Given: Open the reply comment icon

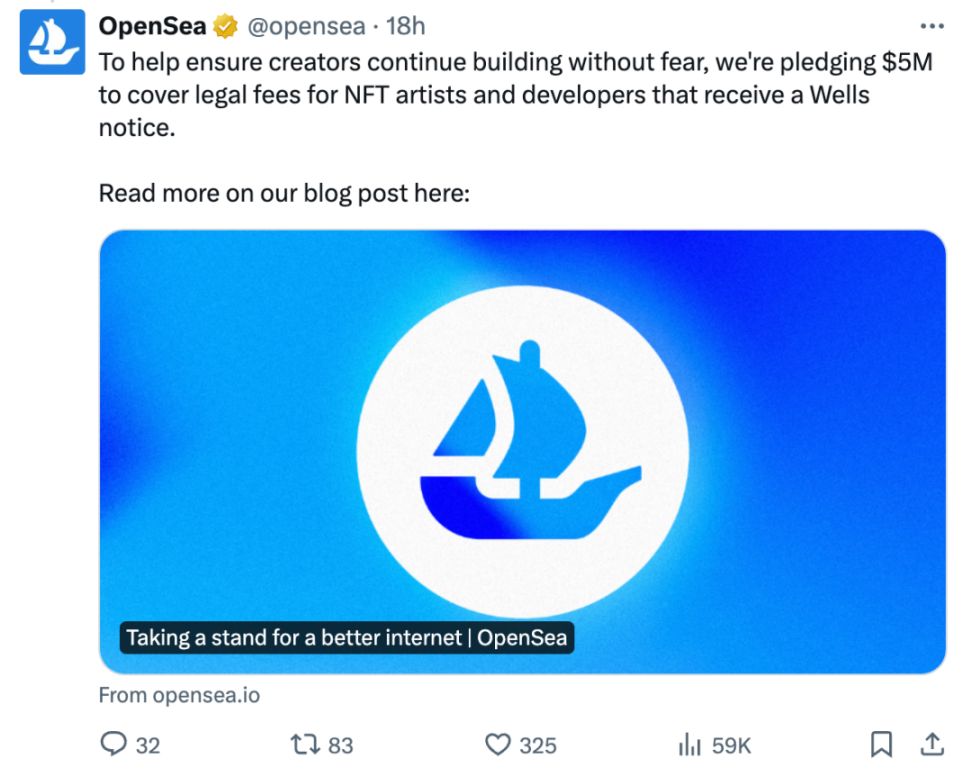Looking at the screenshot, I should (x=115, y=744).
